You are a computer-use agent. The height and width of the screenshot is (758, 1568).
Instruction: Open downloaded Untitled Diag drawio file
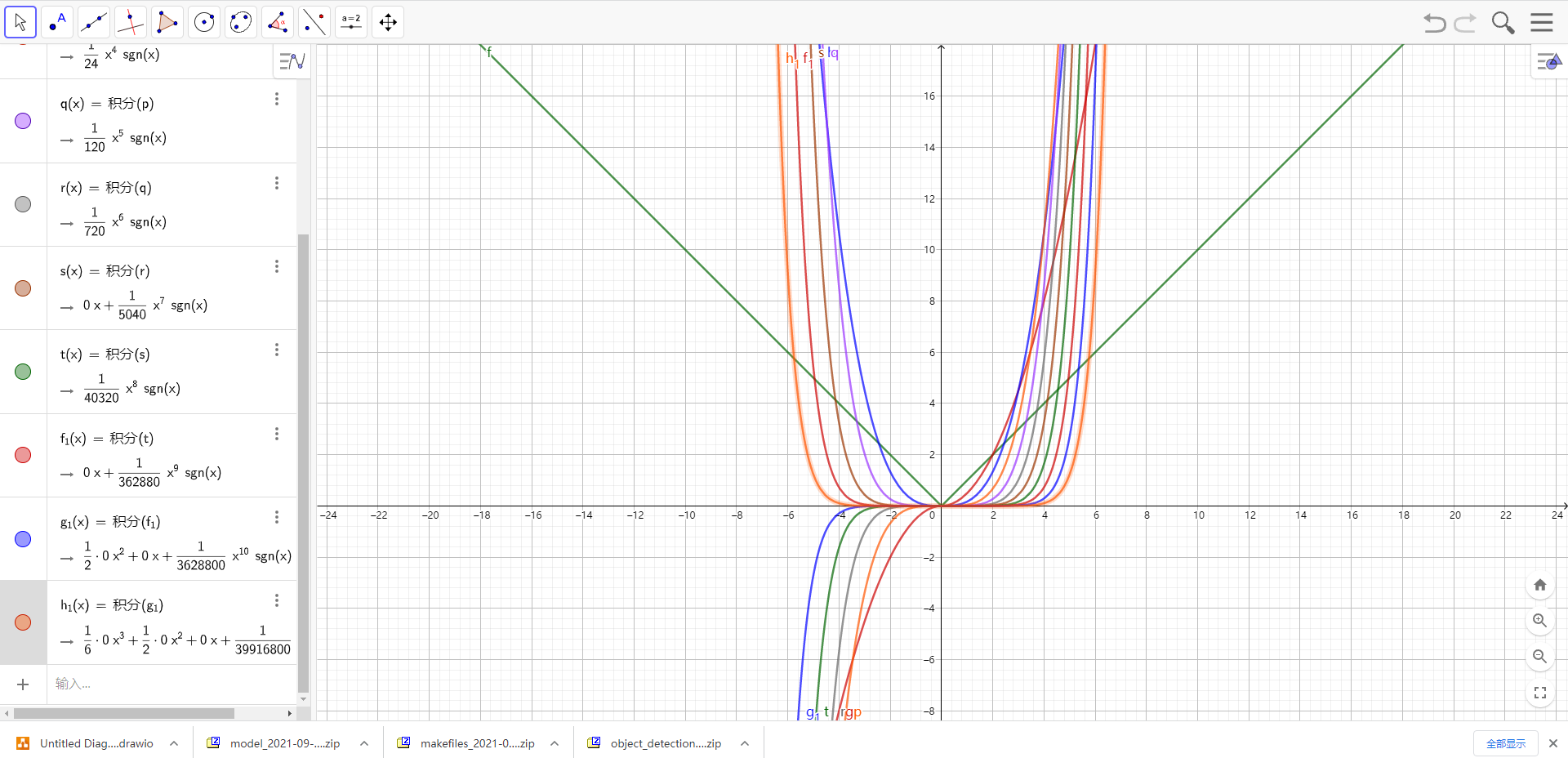[x=86, y=743]
